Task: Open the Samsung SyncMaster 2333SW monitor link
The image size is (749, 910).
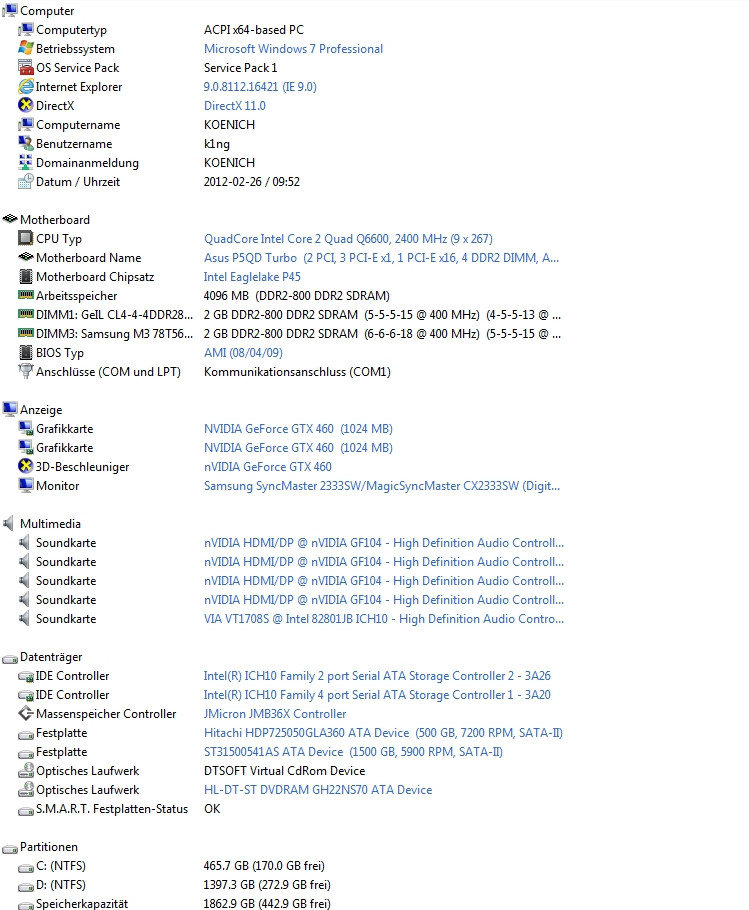Action: [382, 486]
